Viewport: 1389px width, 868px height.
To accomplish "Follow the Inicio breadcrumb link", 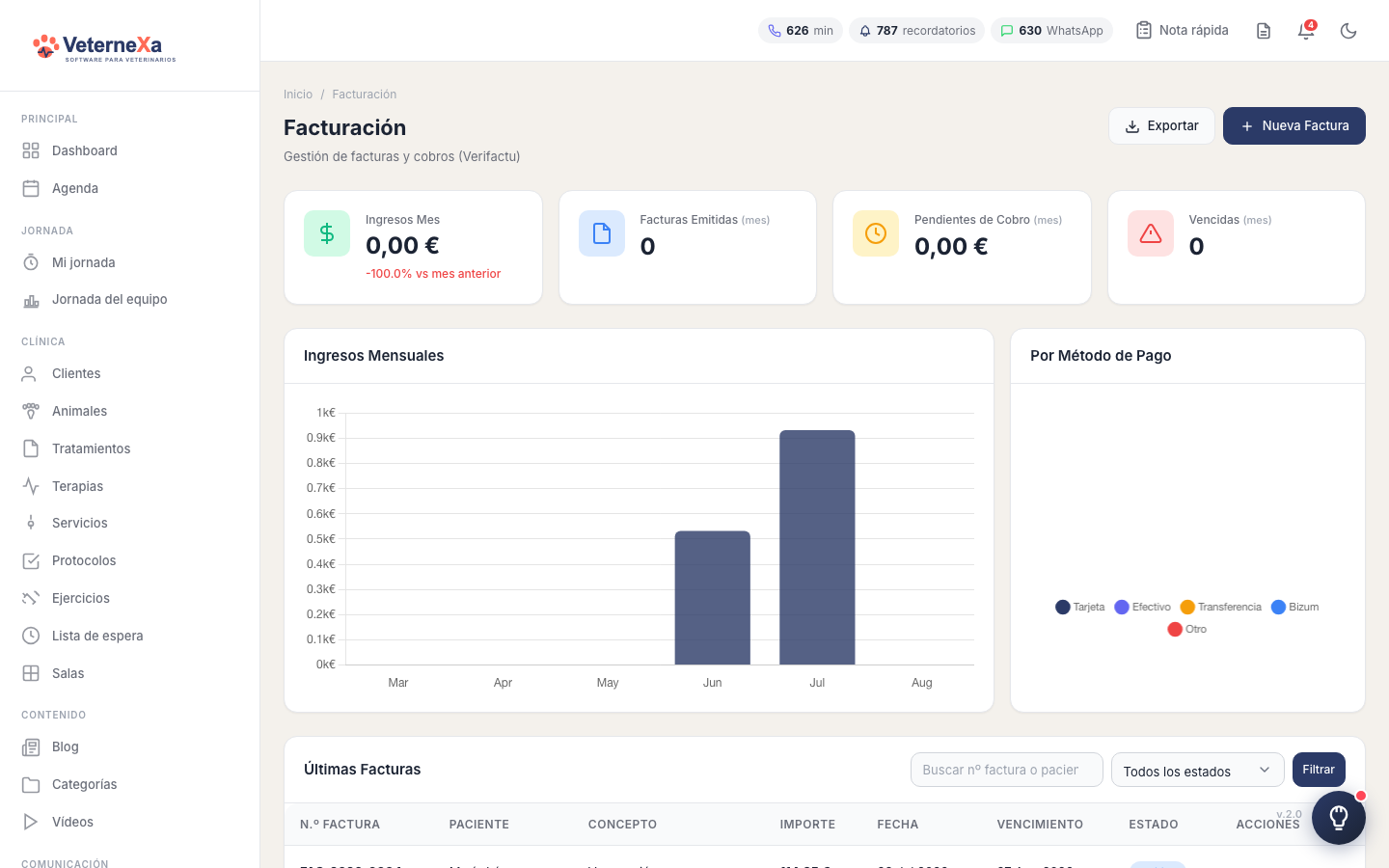I will pos(298,95).
